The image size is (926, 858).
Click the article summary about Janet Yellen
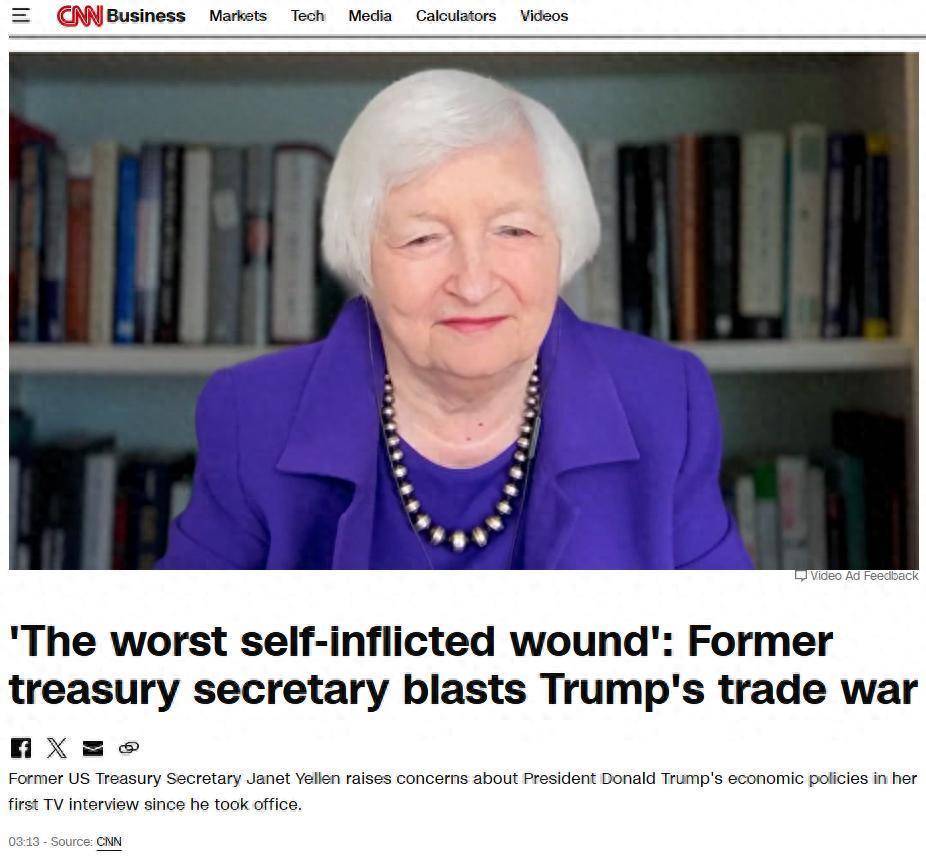pyautogui.click(x=463, y=791)
